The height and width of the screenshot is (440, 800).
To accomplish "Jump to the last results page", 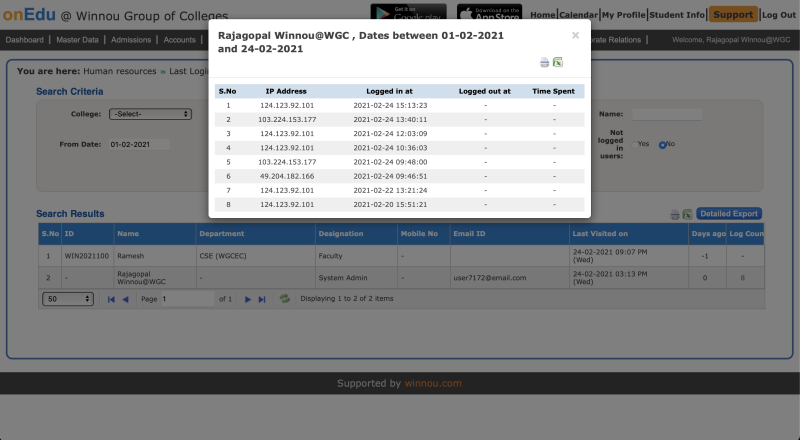I will (x=262, y=299).
